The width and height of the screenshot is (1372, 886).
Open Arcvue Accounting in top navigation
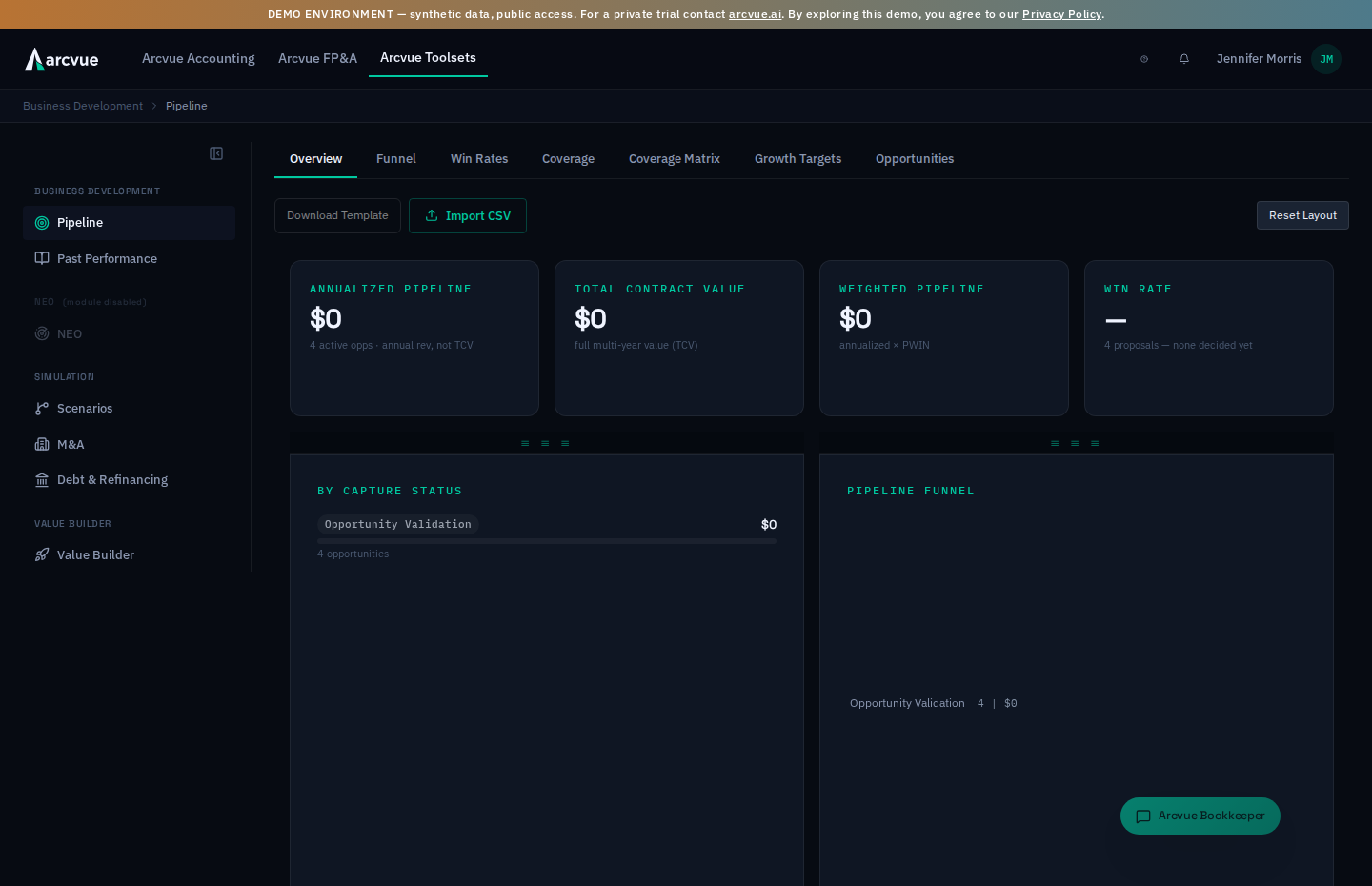(198, 59)
